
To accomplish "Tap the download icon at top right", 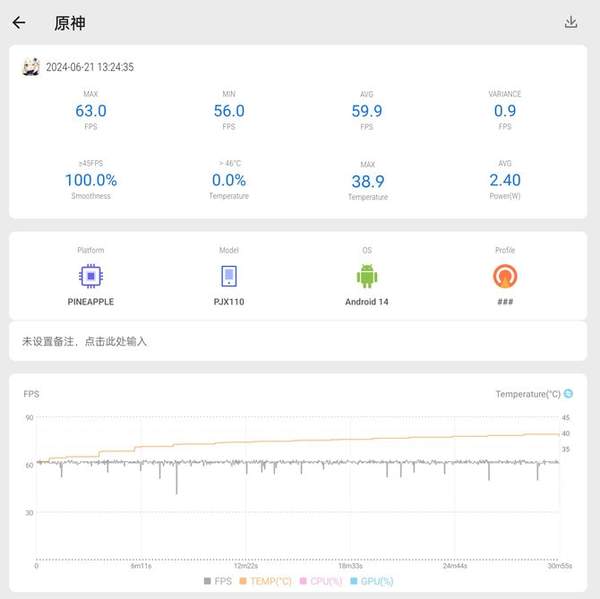I will (x=571, y=22).
